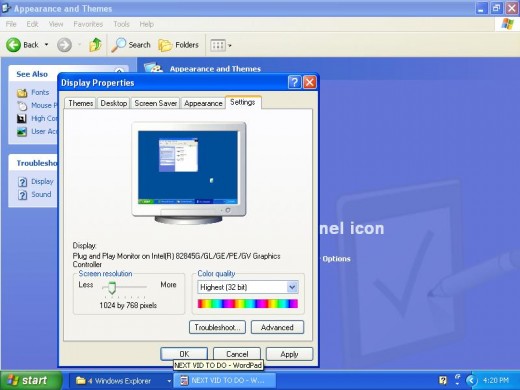This screenshot has height=390, width=520.
Task: Click the Start button on taskbar
Action: 31,380
